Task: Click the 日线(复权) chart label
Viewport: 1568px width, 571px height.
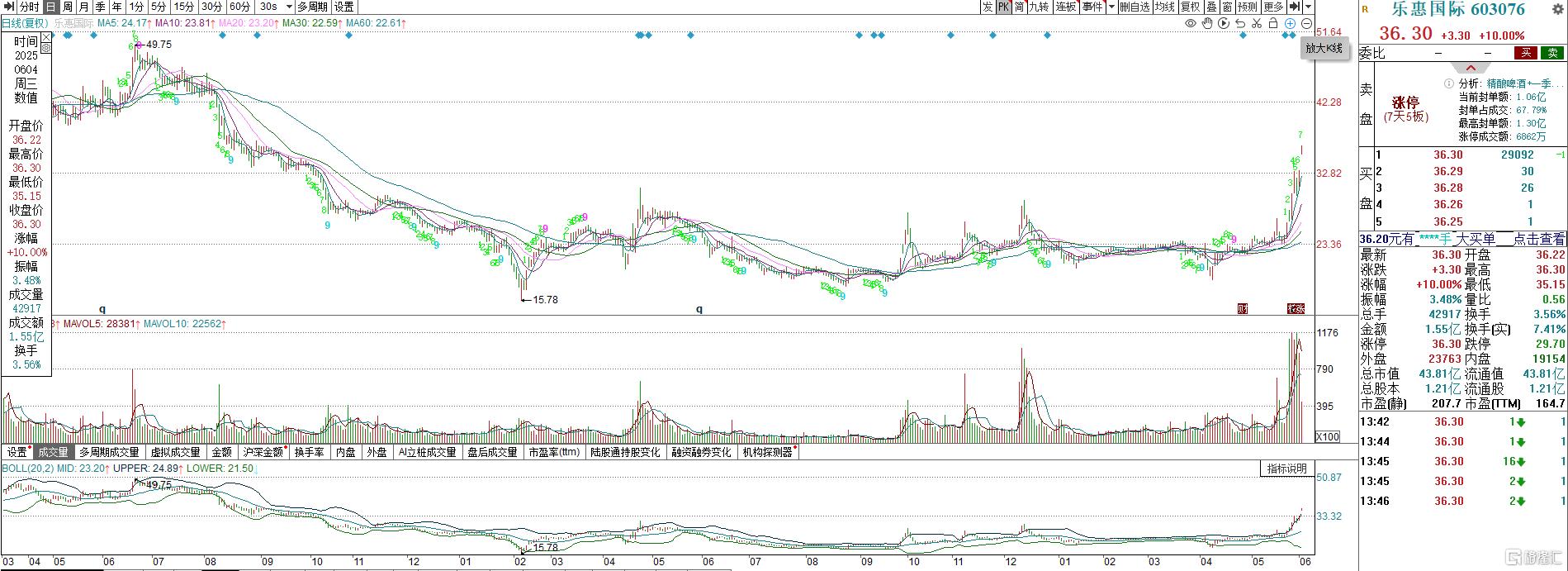Action: coord(25,23)
